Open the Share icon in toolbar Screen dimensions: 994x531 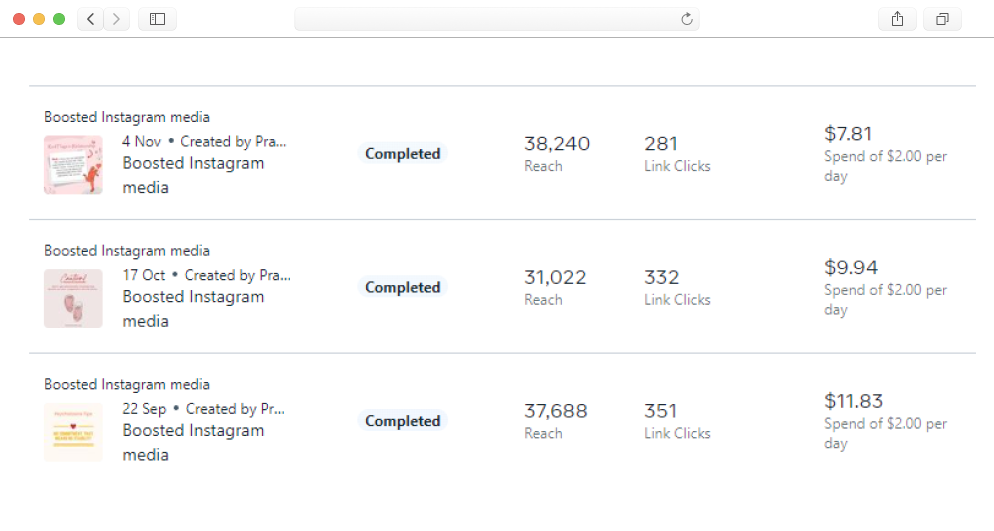[x=897, y=19]
